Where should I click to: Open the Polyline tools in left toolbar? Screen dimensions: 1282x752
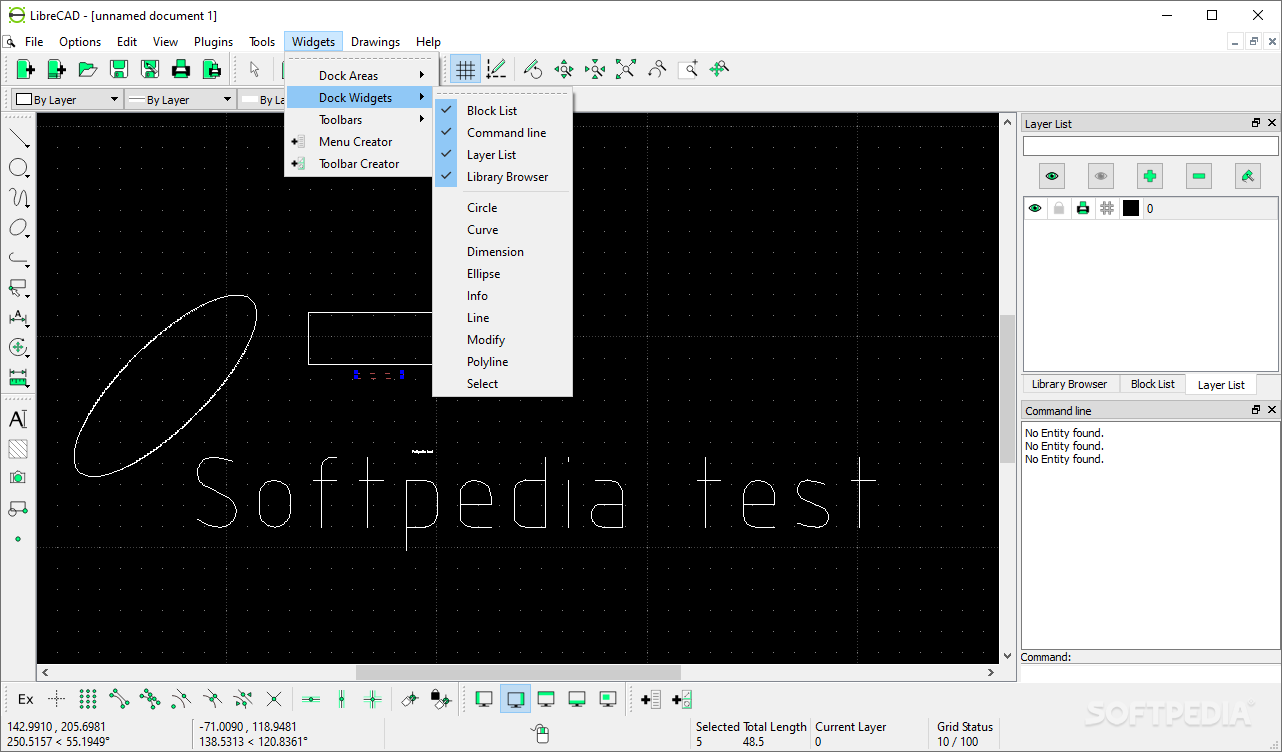[18, 258]
